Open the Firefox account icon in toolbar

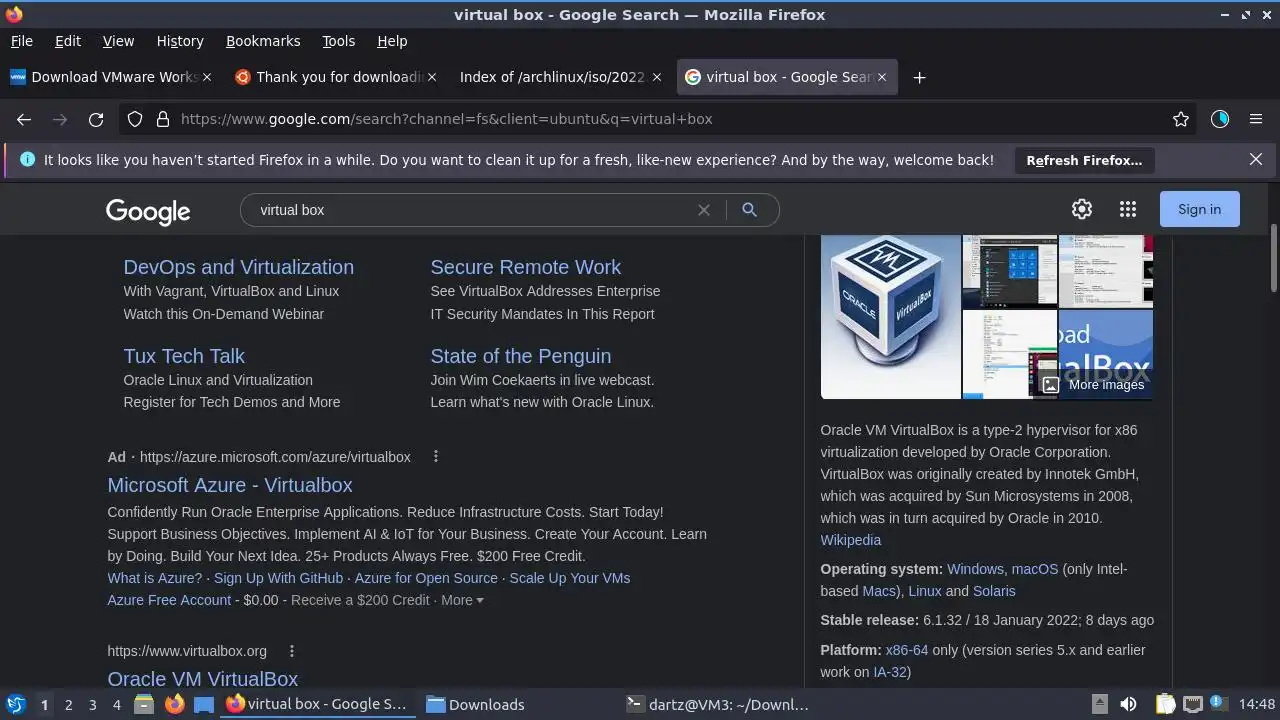coord(1219,119)
